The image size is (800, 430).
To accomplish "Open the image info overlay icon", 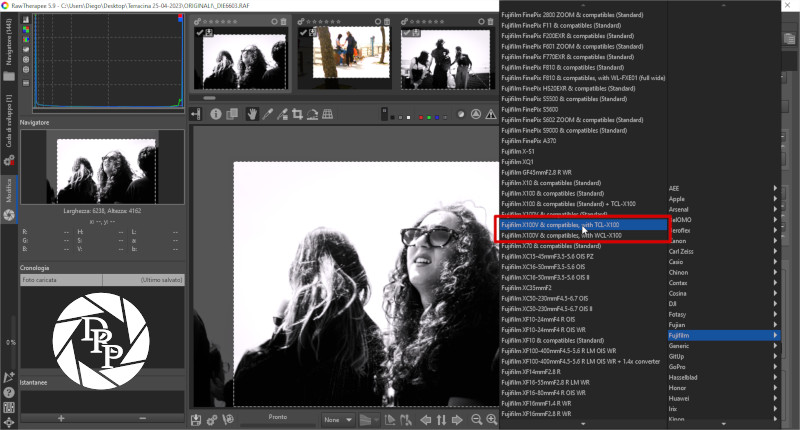I will pyautogui.click(x=216, y=114).
